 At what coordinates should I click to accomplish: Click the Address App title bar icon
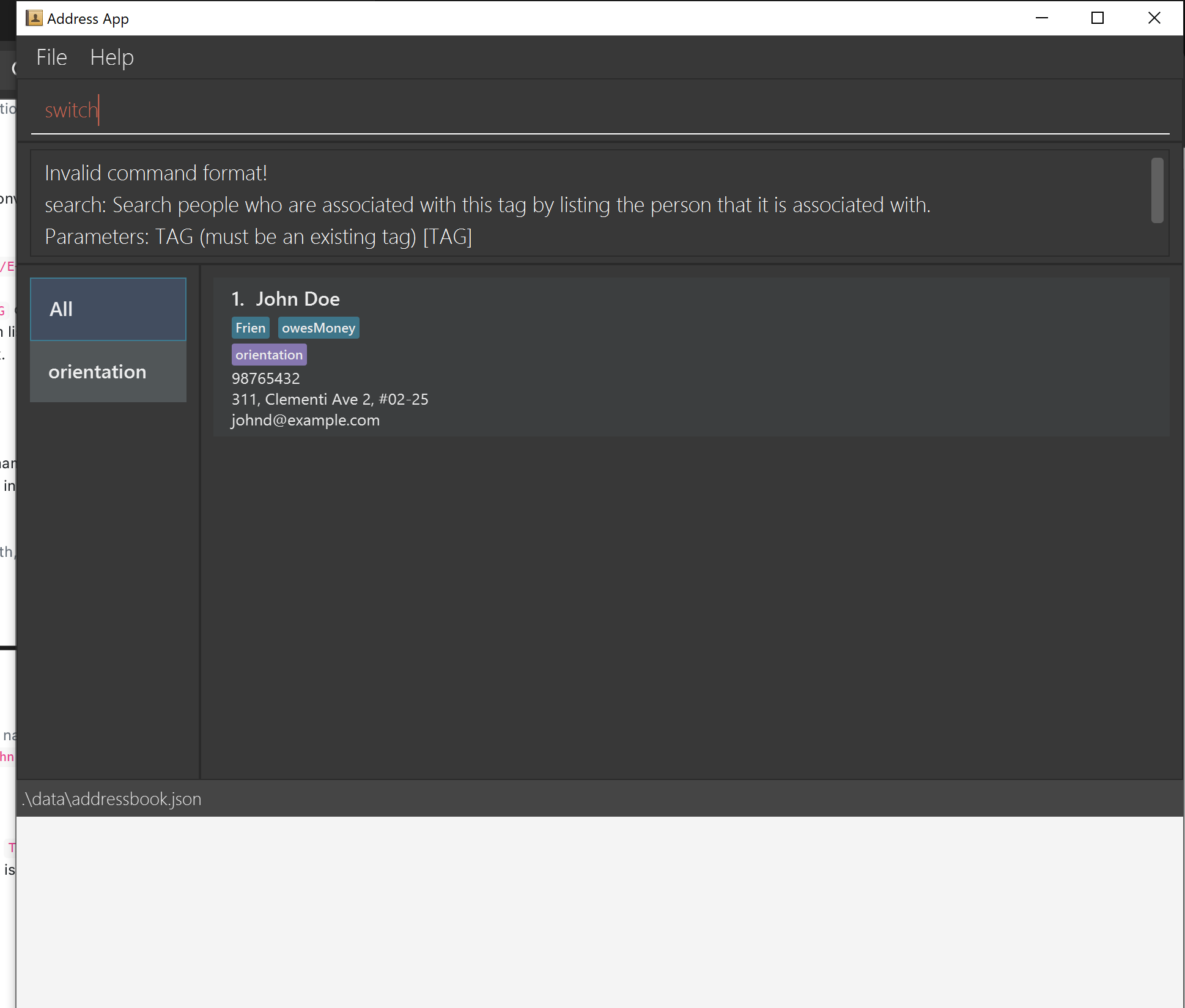click(x=34, y=18)
